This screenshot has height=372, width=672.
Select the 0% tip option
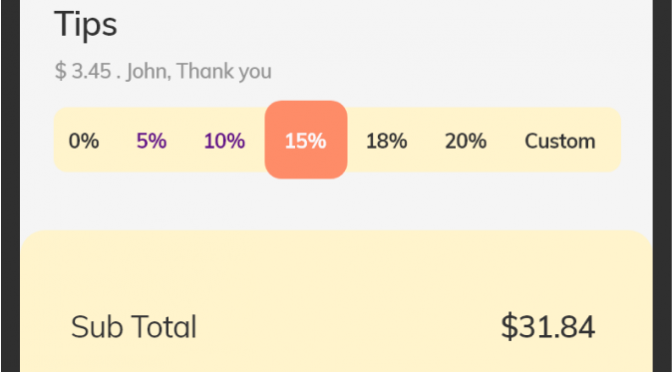coord(84,141)
